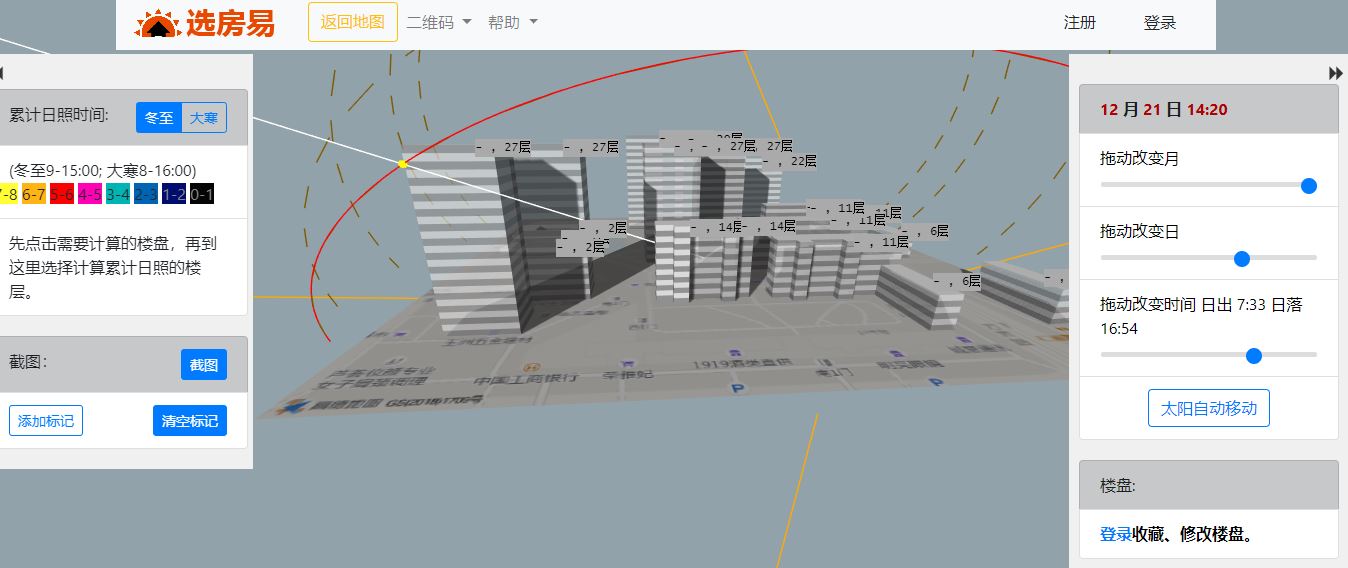Open 登录 in the top navigation bar
1348x568 pixels.
[1160, 22]
